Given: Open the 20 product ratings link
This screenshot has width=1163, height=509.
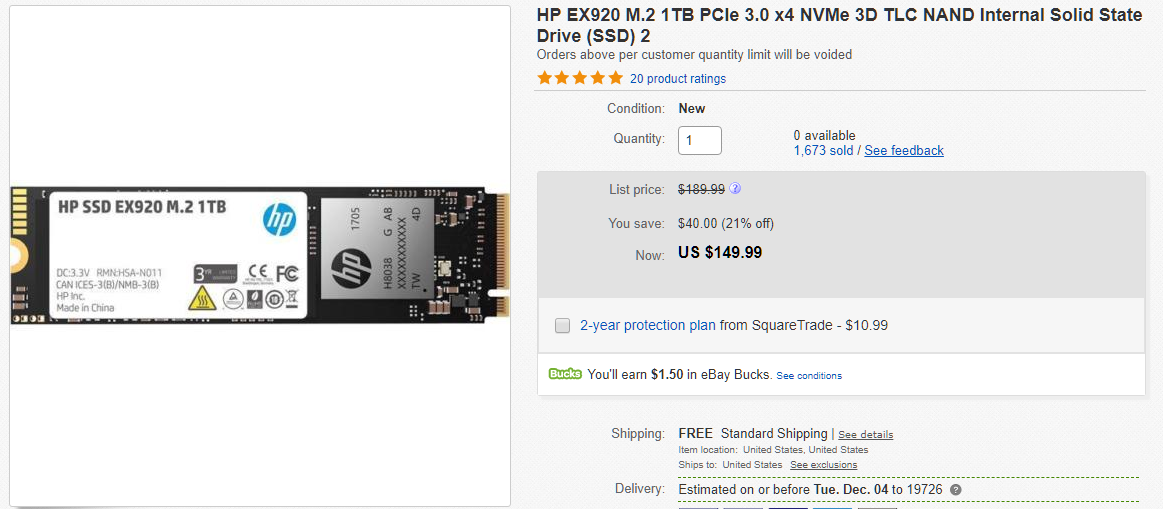Looking at the screenshot, I should click(x=678, y=79).
